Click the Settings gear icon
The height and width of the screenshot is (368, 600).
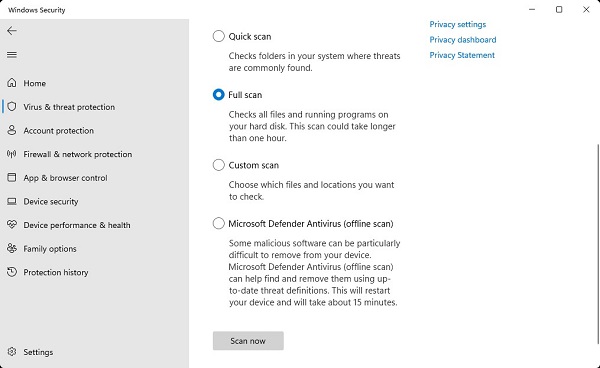click(x=12, y=352)
